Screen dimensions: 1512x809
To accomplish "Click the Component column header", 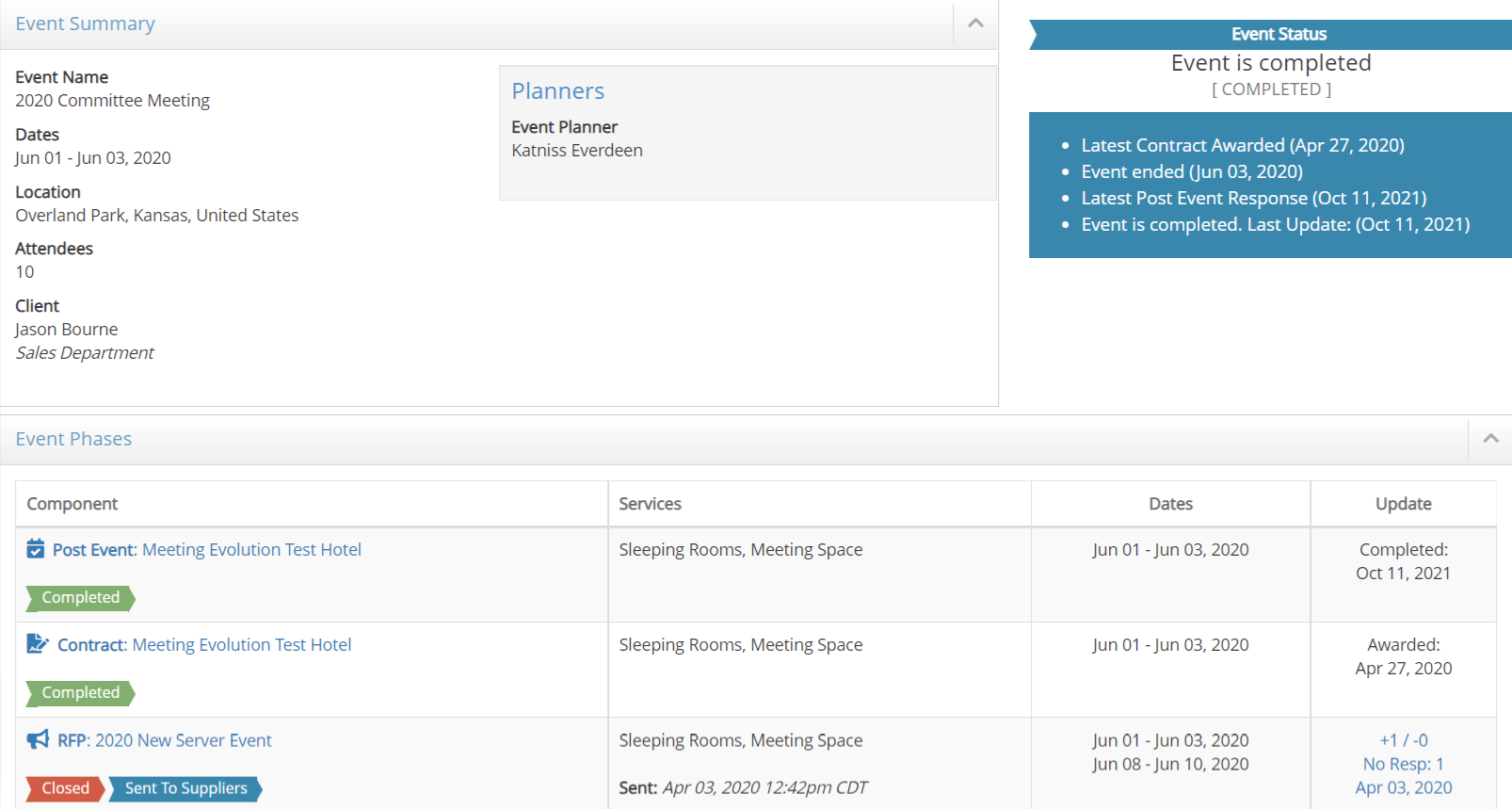I will point(72,504).
